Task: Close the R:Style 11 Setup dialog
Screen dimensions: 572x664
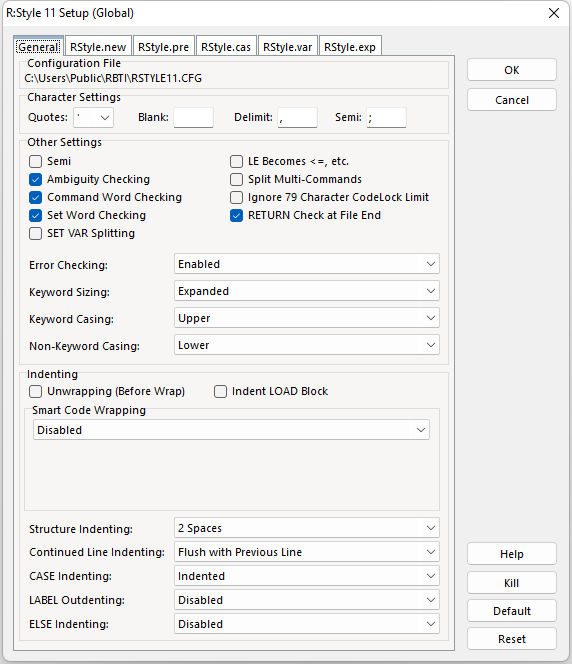Action: 553,13
